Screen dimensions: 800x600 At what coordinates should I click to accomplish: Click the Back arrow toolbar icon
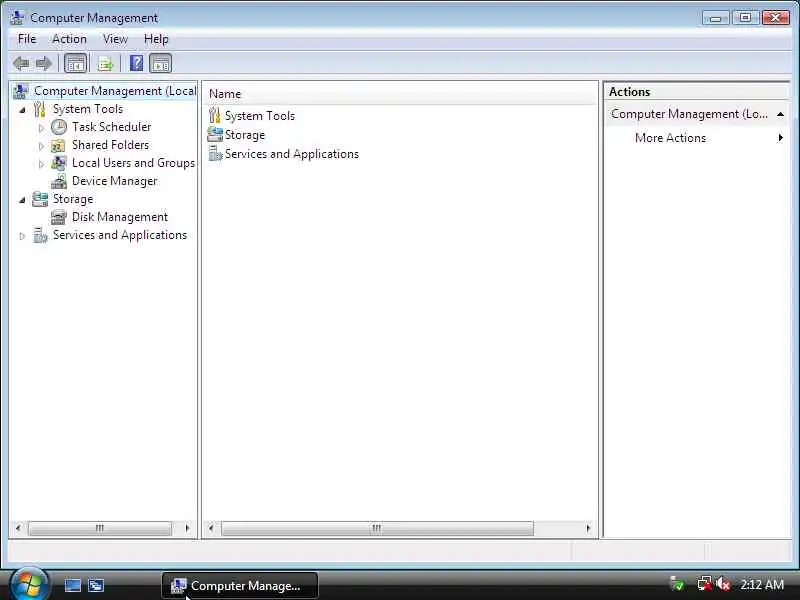pos(21,64)
